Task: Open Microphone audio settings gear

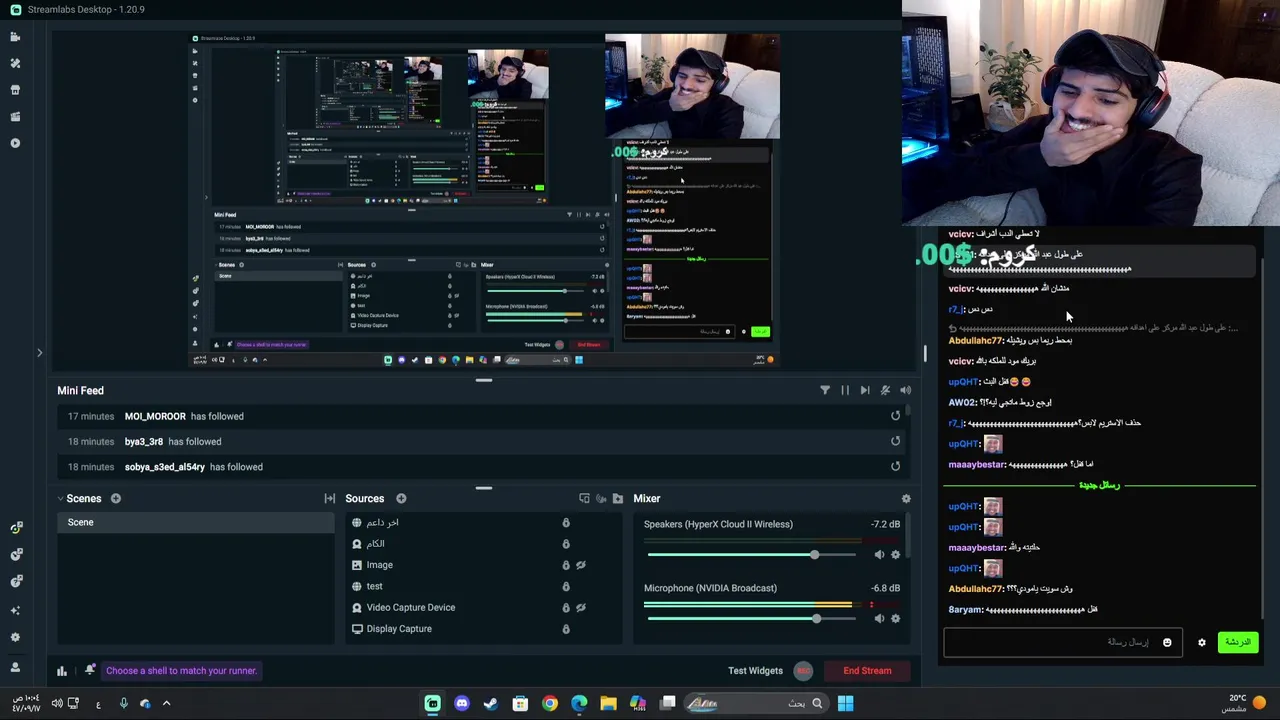Action: click(895, 619)
